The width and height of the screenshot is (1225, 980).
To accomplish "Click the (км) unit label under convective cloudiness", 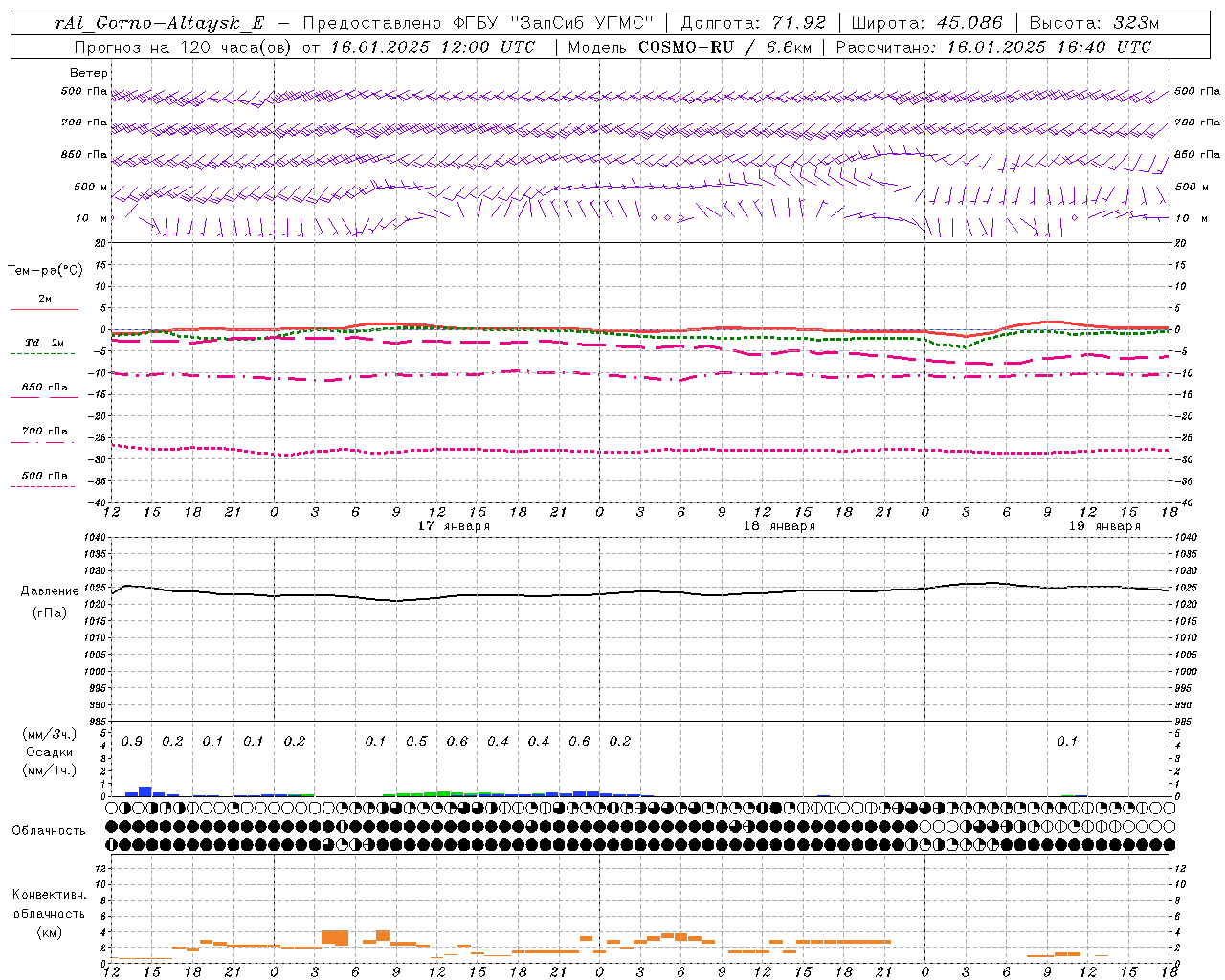I will [49, 932].
